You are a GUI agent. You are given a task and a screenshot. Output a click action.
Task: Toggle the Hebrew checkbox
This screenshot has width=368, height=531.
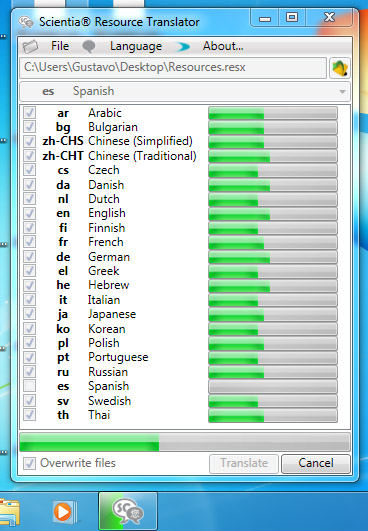[x=29, y=285]
